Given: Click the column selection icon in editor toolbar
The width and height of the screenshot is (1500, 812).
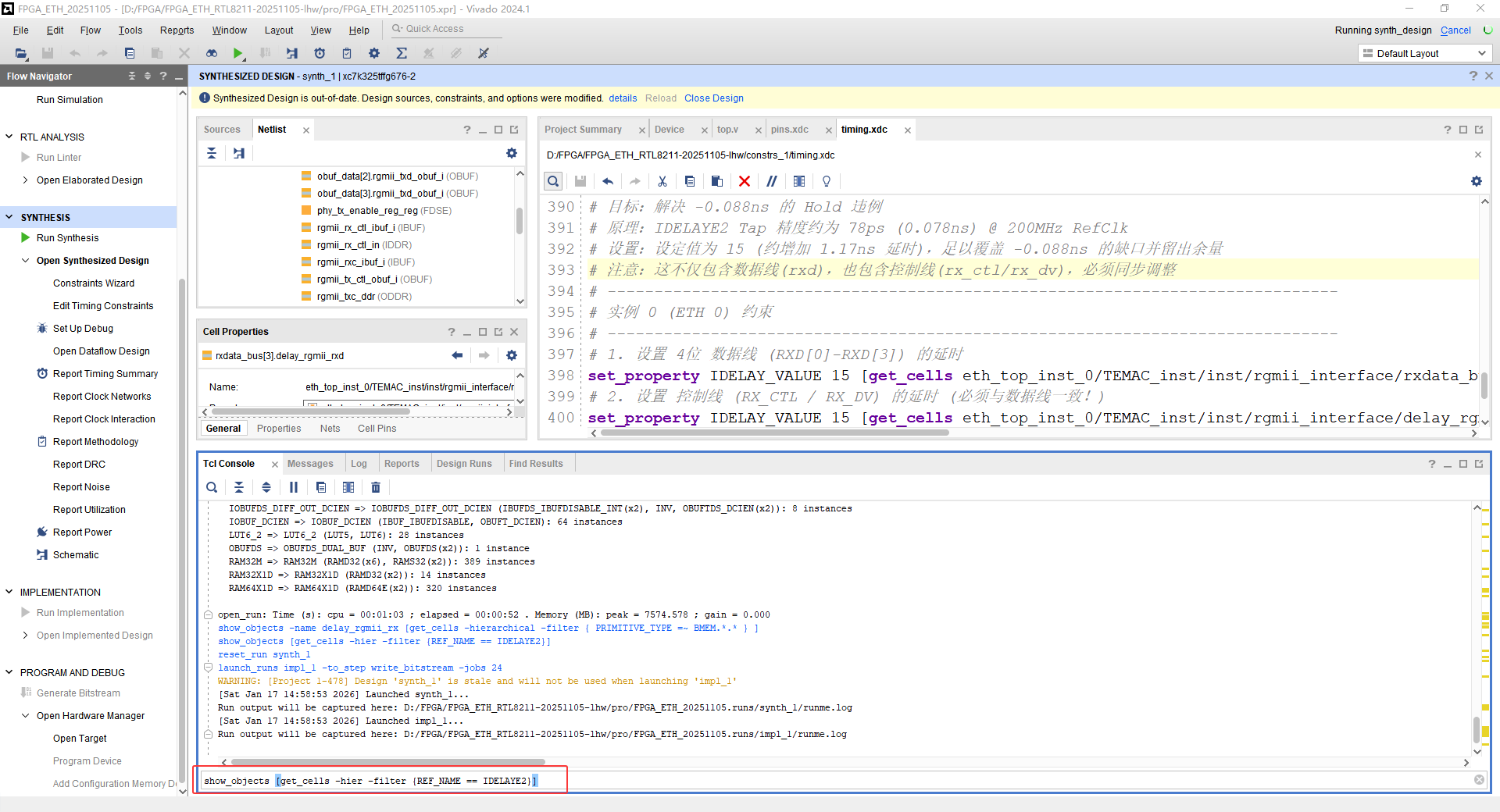Looking at the screenshot, I should click(x=799, y=181).
